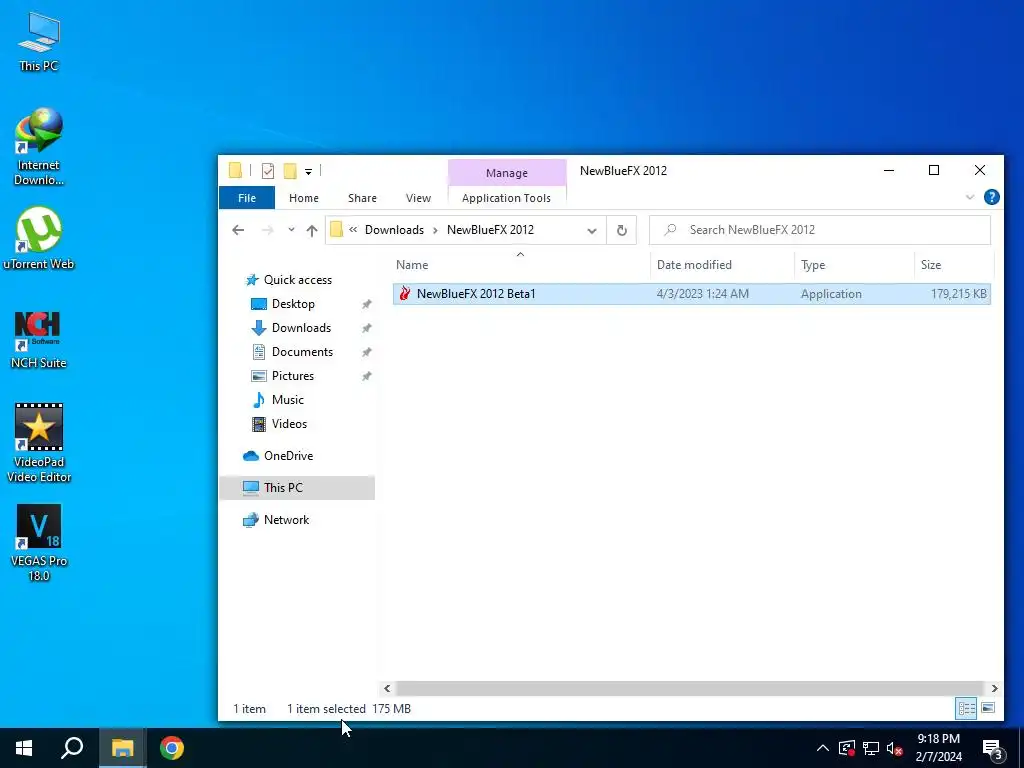Open NCH Suite desktop shortcut
Image resolution: width=1024 pixels, height=768 pixels.
(x=39, y=340)
